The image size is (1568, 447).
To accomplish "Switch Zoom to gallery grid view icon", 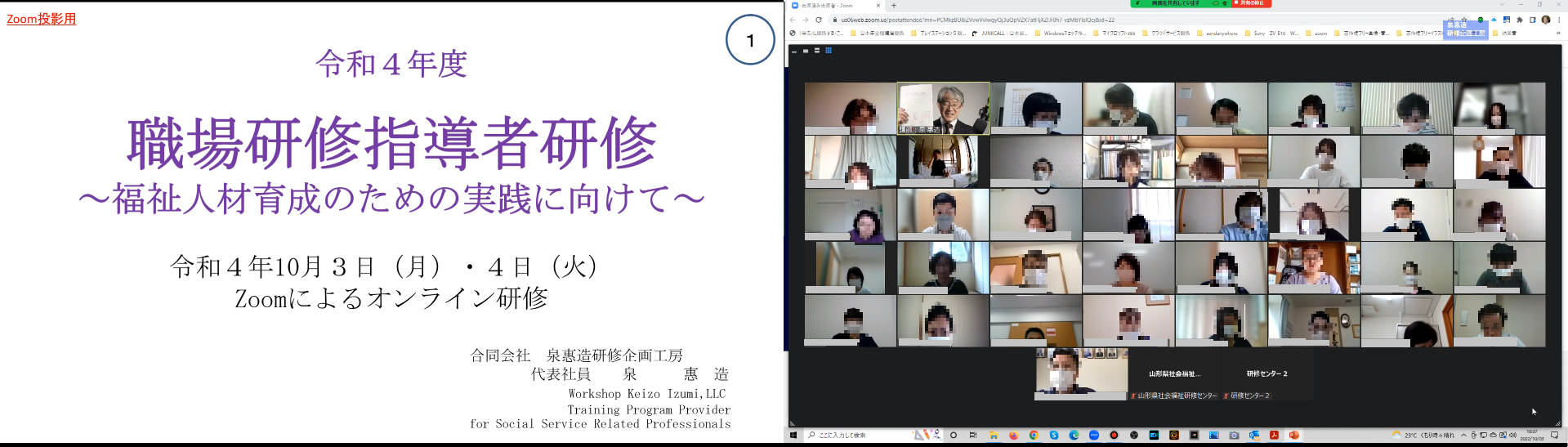I will (829, 51).
